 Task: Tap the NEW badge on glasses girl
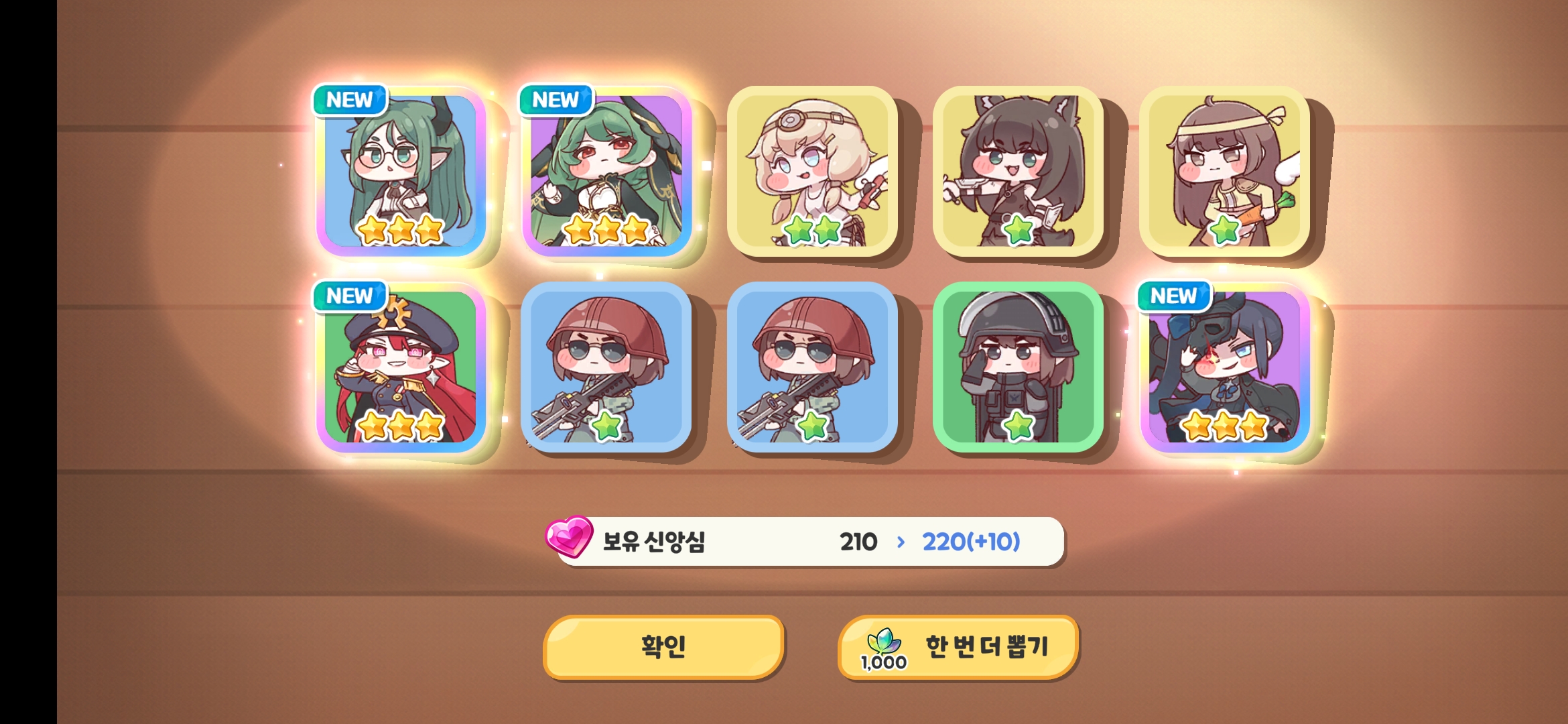point(350,100)
